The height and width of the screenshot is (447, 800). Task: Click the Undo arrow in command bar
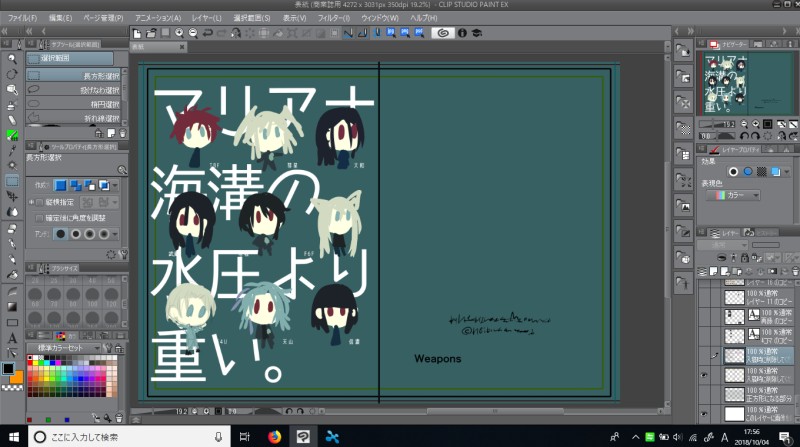pos(207,33)
